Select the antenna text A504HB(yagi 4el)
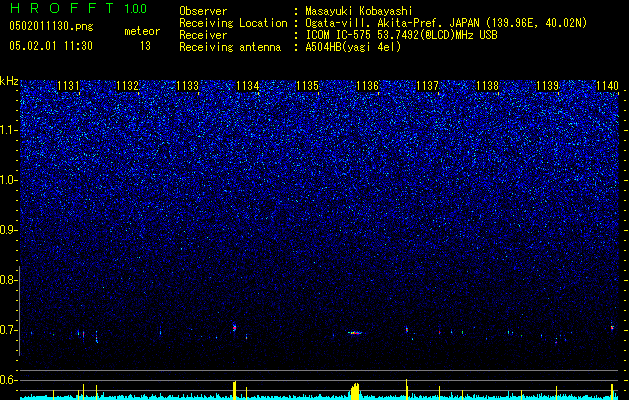 pyautogui.click(x=353, y=47)
